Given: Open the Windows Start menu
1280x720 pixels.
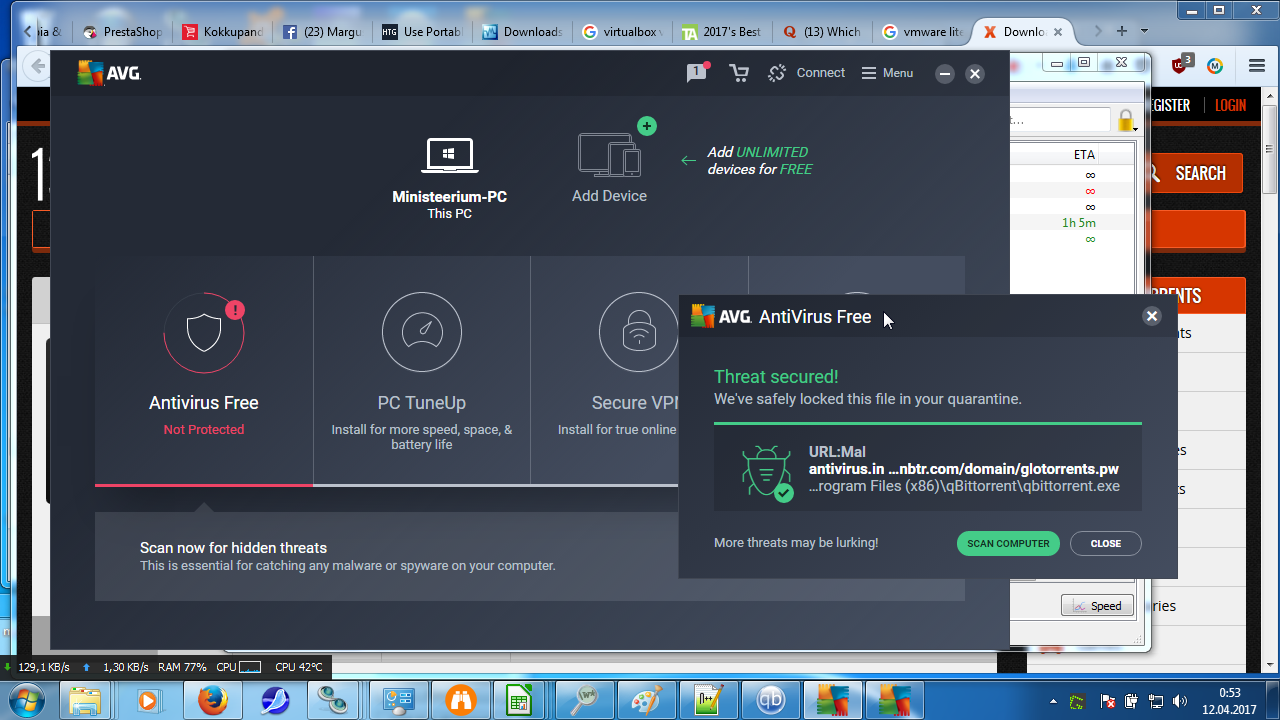Looking at the screenshot, I should [x=28, y=700].
